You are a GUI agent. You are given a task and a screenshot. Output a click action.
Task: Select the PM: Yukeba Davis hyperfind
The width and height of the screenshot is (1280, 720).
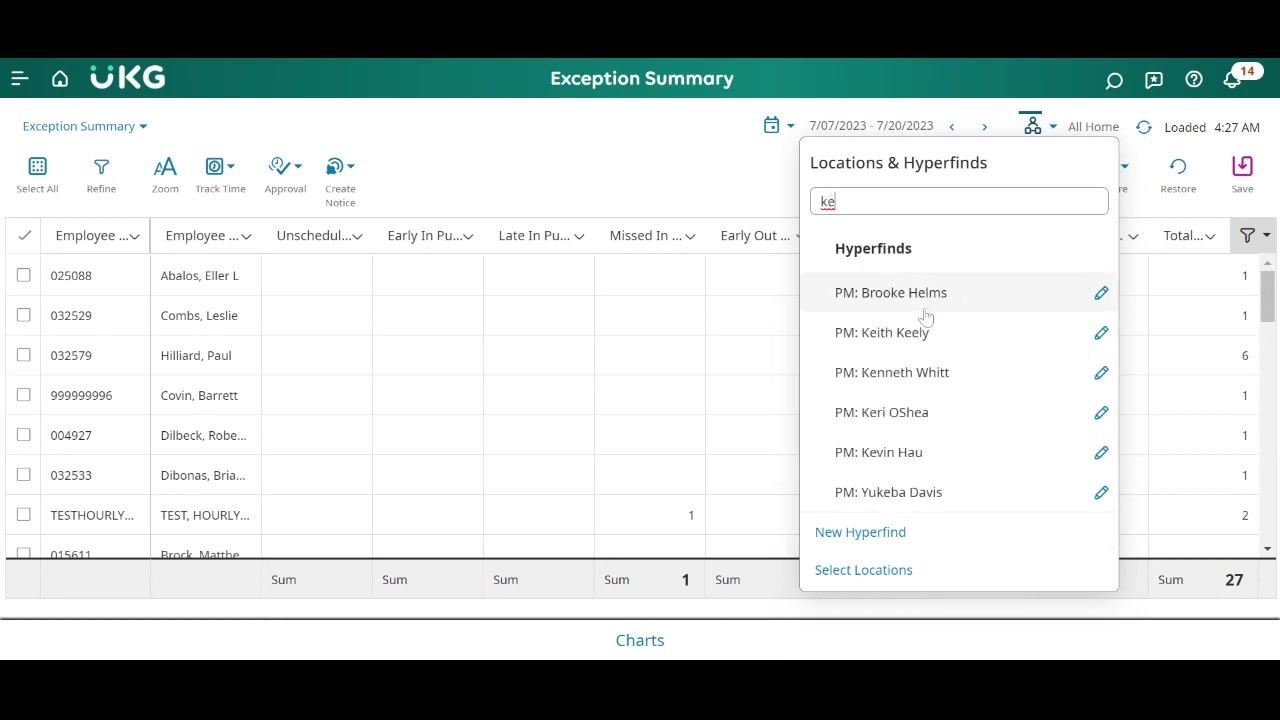point(888,493)
